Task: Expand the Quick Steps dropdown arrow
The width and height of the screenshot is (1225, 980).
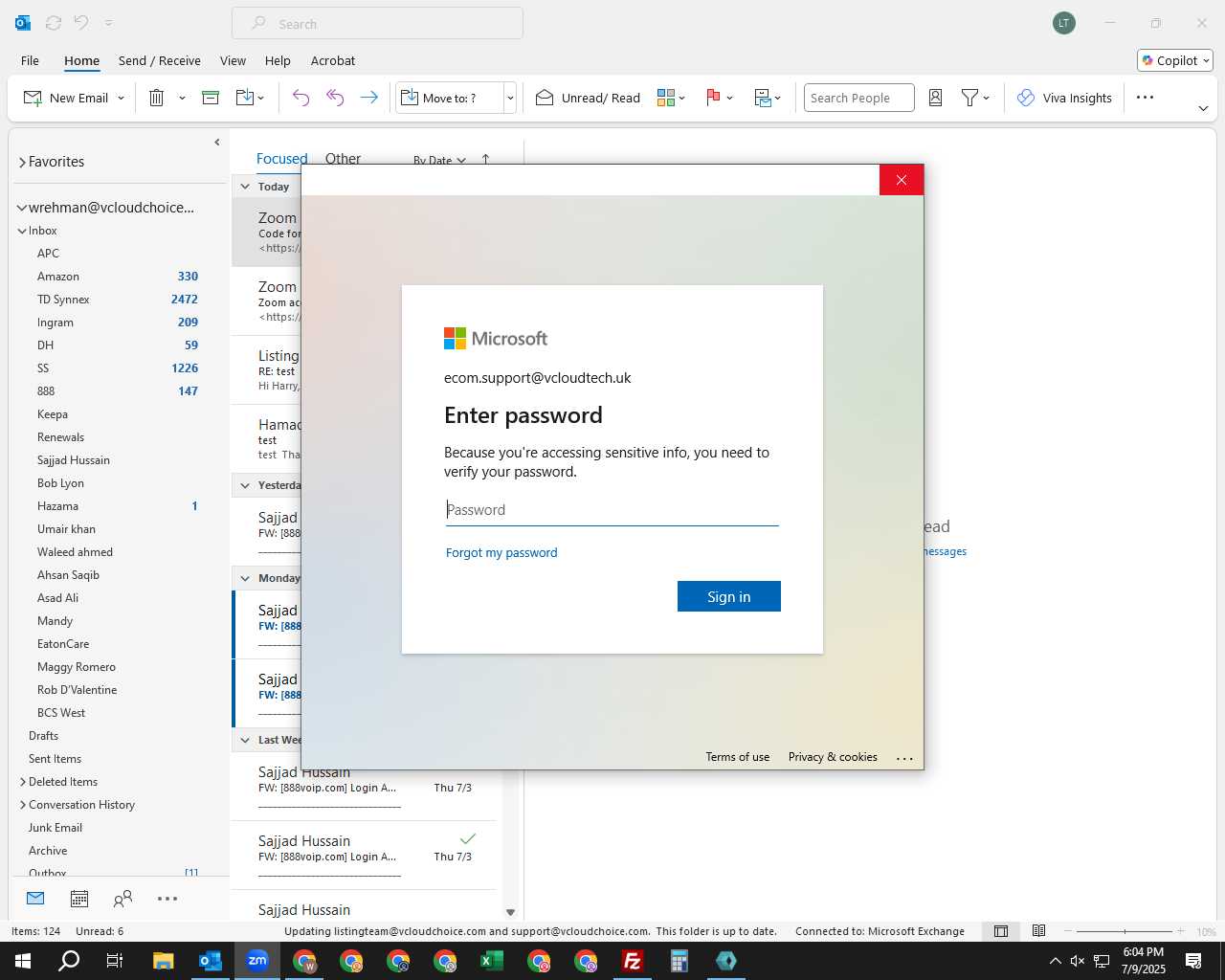Action: click(510, 98)
